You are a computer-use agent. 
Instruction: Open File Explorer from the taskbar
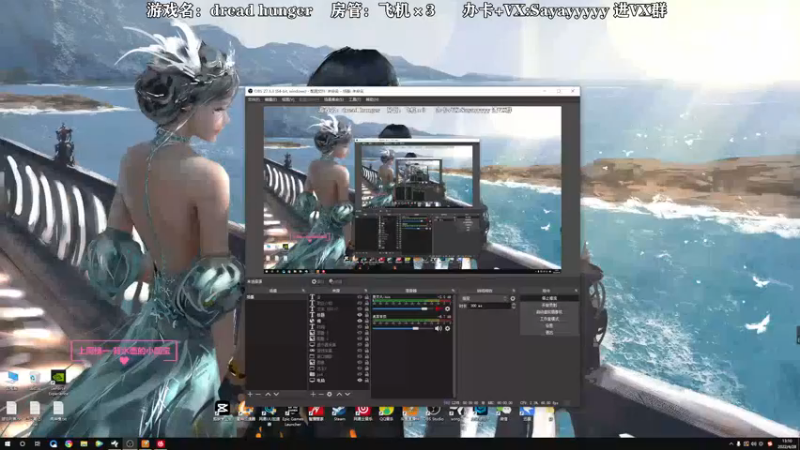(84, 444)
